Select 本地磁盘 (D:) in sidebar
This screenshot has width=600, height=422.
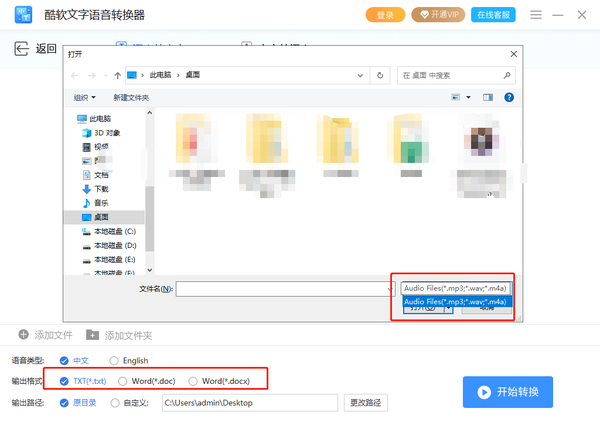(x=115, y=244)
